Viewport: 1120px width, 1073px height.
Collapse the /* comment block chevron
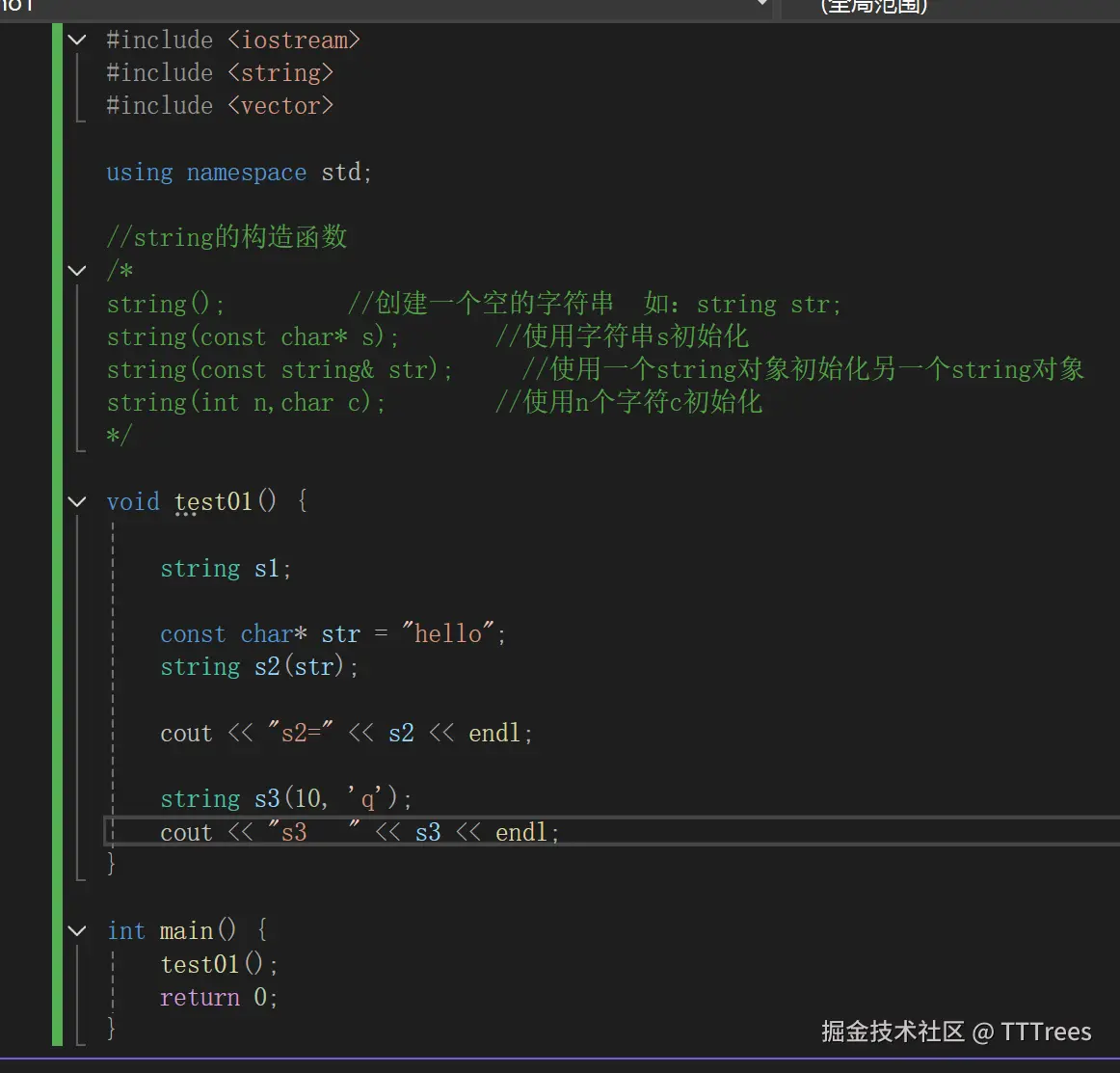pyautogui.click(x=77, y=271)
